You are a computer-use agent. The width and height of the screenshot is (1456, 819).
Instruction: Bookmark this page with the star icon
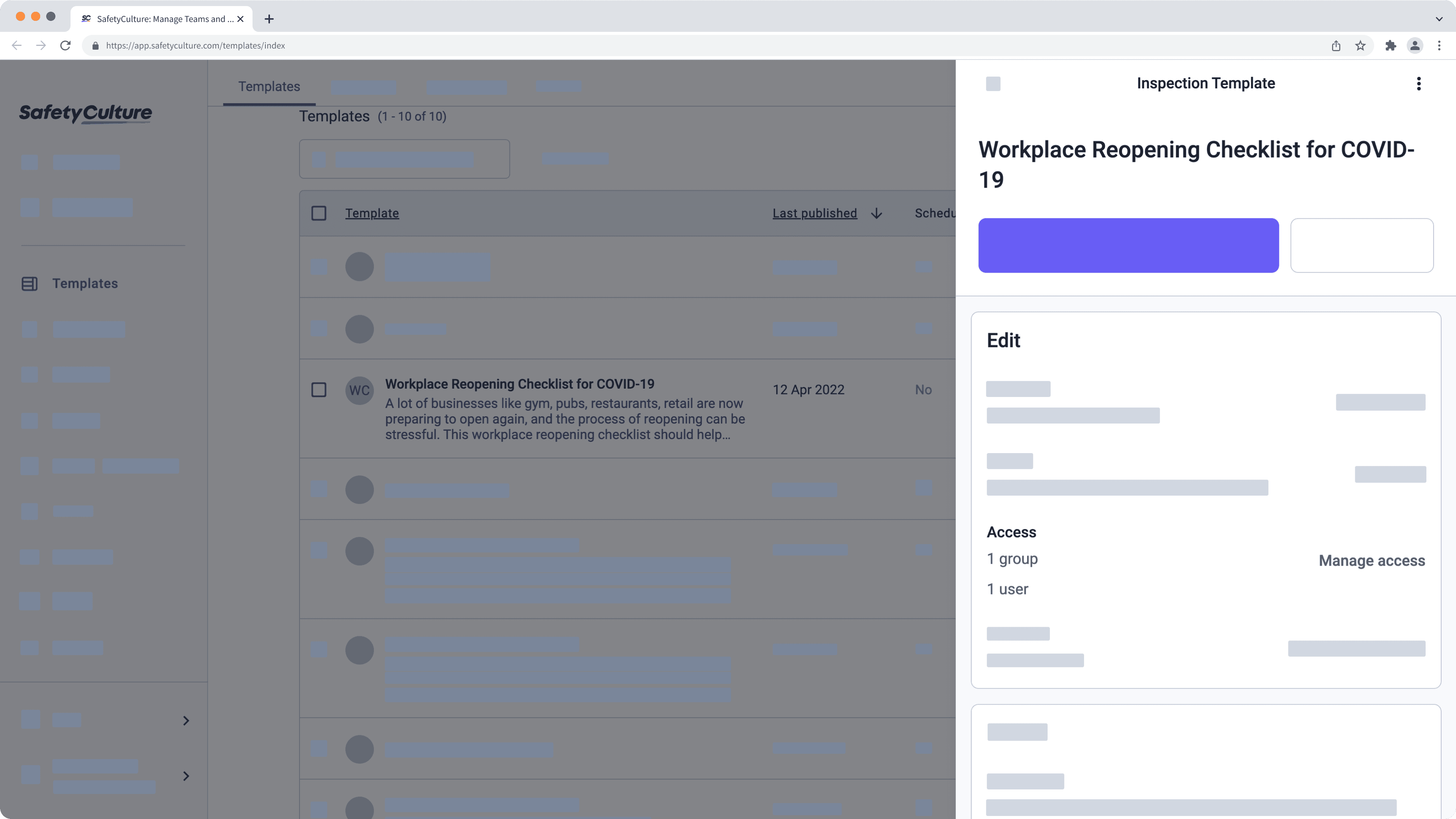point(1360,46)
